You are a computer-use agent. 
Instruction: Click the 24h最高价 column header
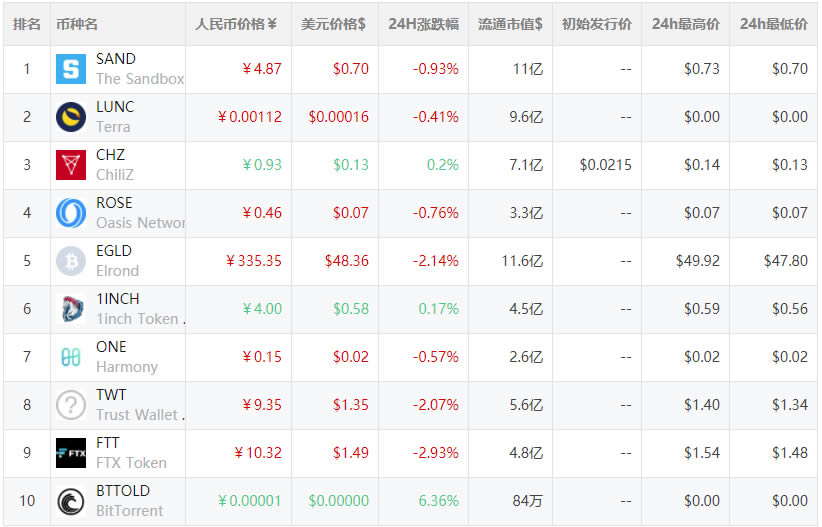[686, 24]
